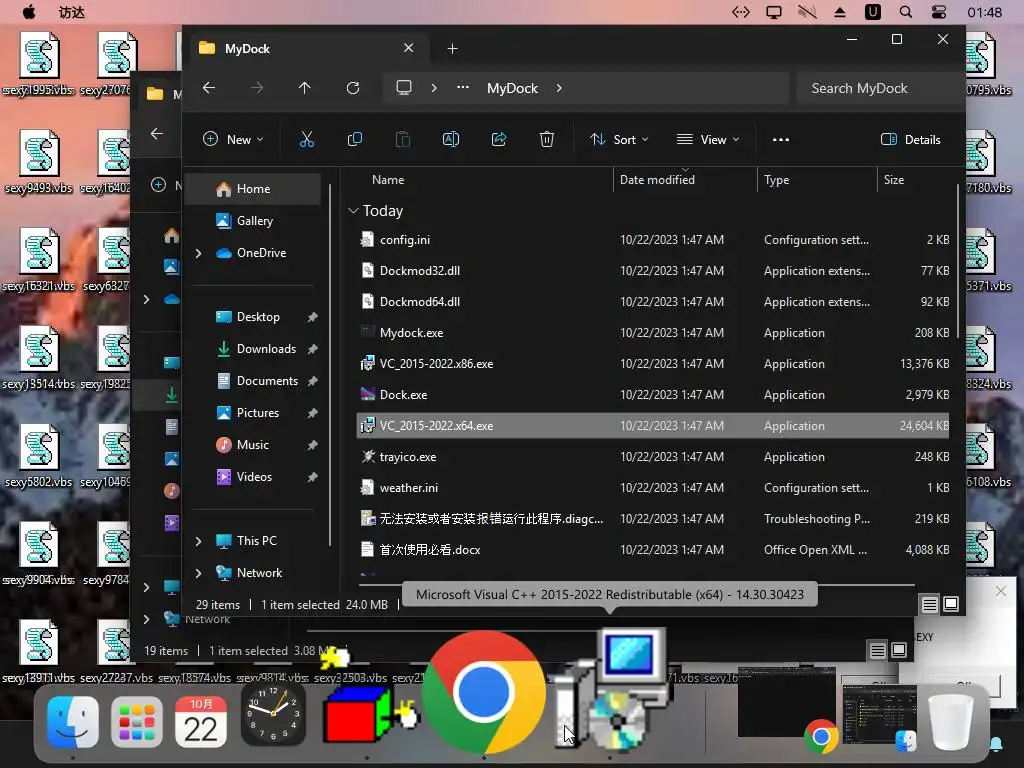
Task: Open the New dropdown menu
Action: tap(233, 139)
